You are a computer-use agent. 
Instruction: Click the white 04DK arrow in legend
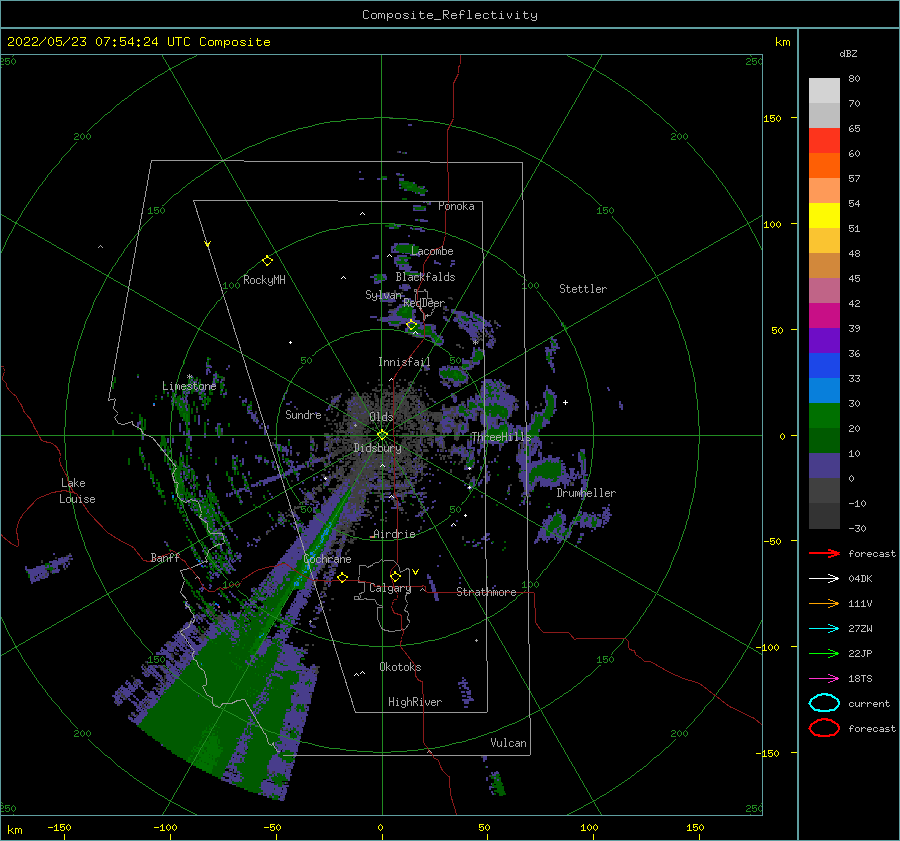pos(824,579)
